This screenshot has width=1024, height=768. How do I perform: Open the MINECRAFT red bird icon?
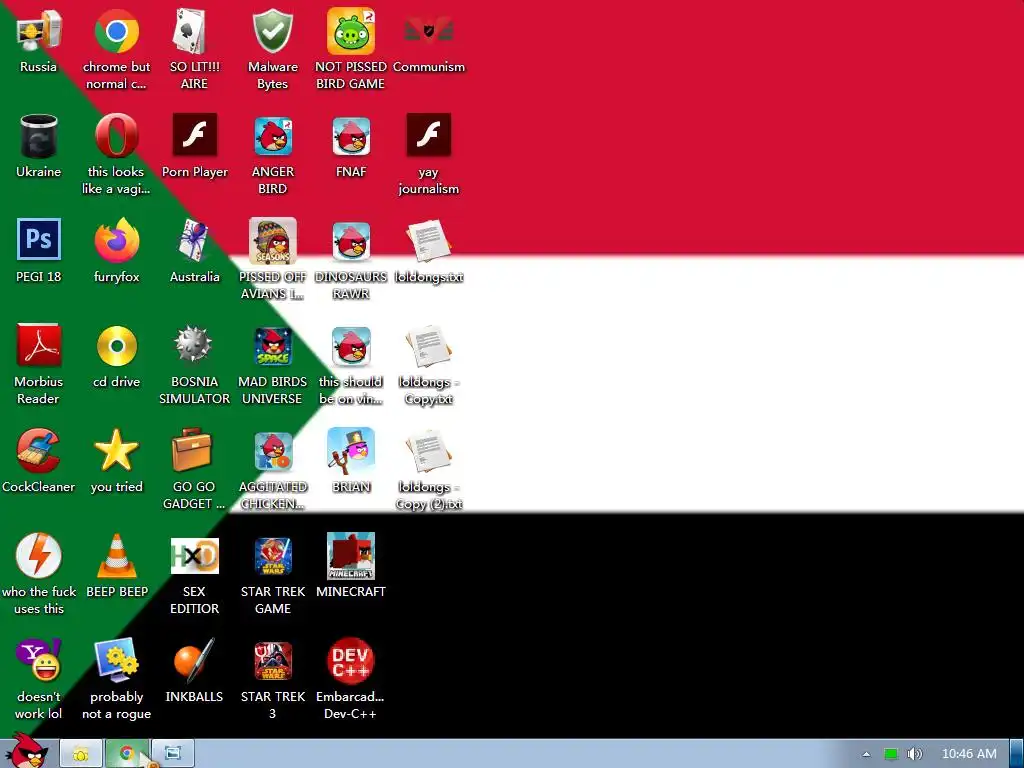point(351,556)
